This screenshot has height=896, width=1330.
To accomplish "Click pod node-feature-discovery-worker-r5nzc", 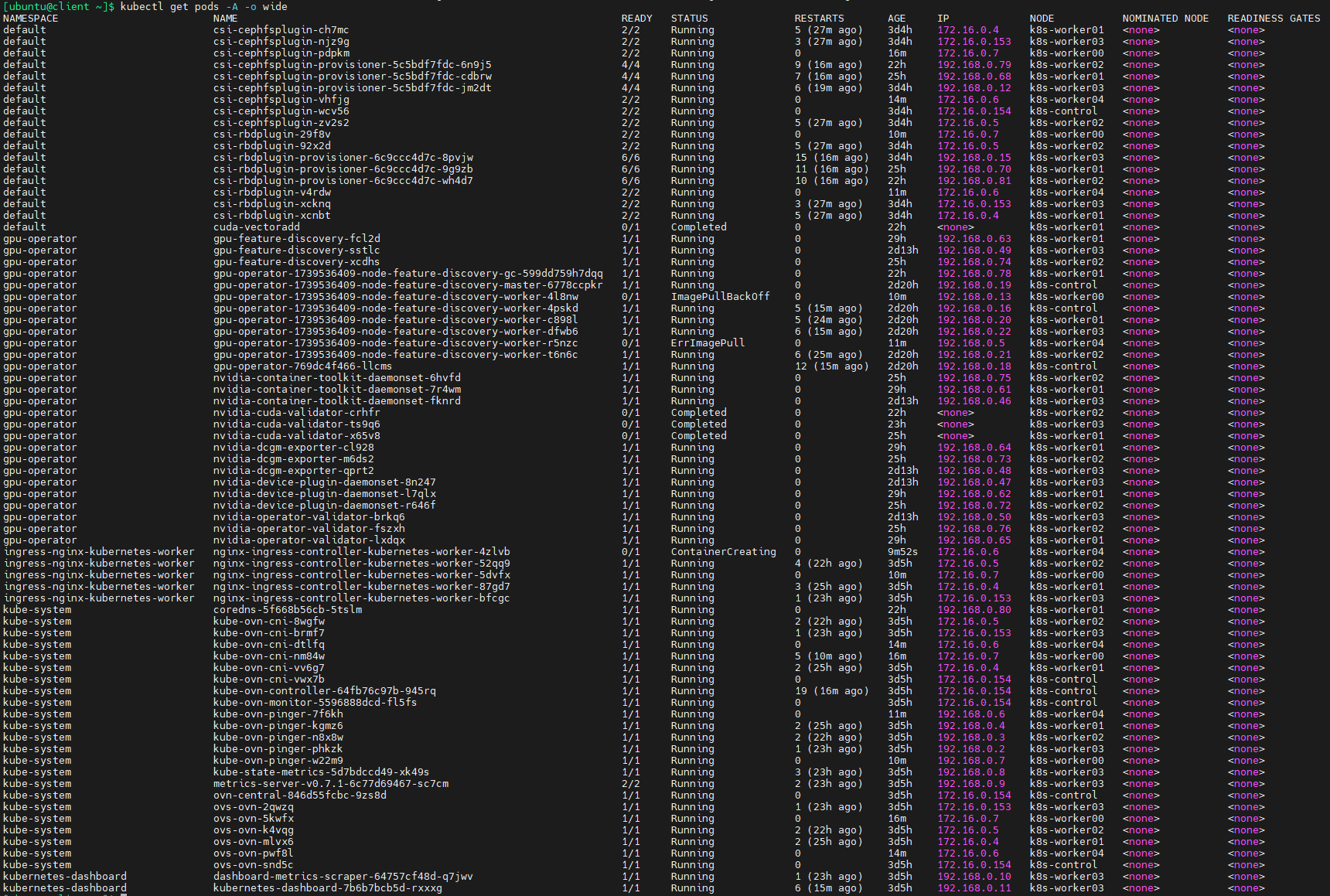I will [395, 342].
